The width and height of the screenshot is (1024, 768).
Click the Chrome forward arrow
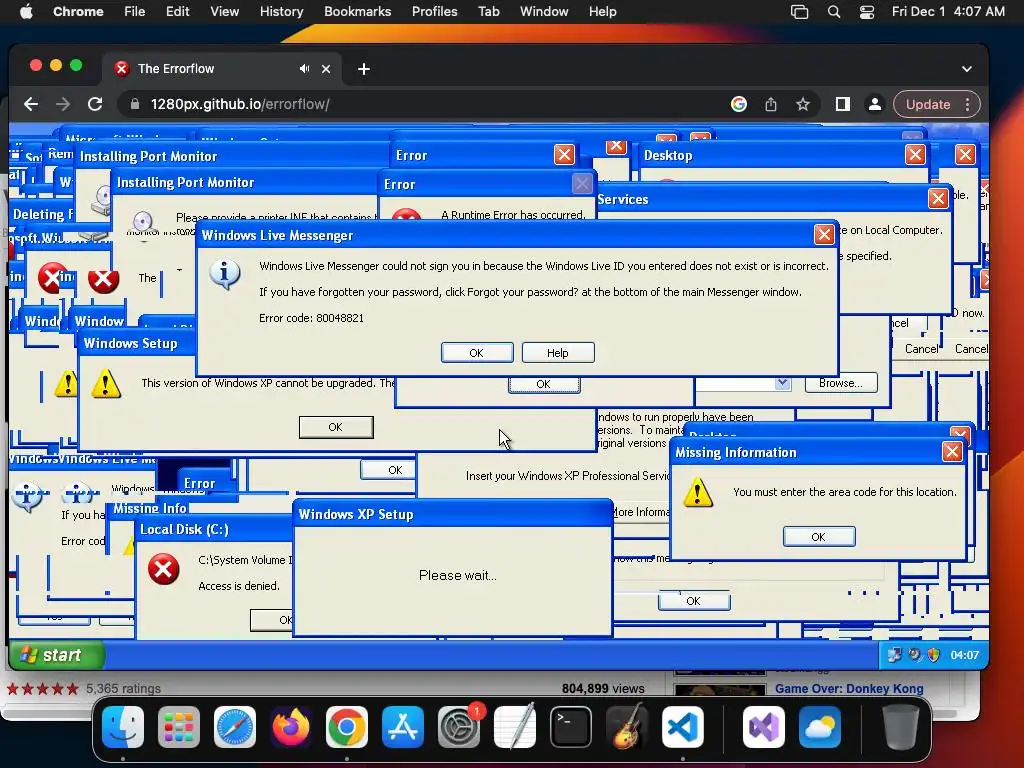[63, 104]
